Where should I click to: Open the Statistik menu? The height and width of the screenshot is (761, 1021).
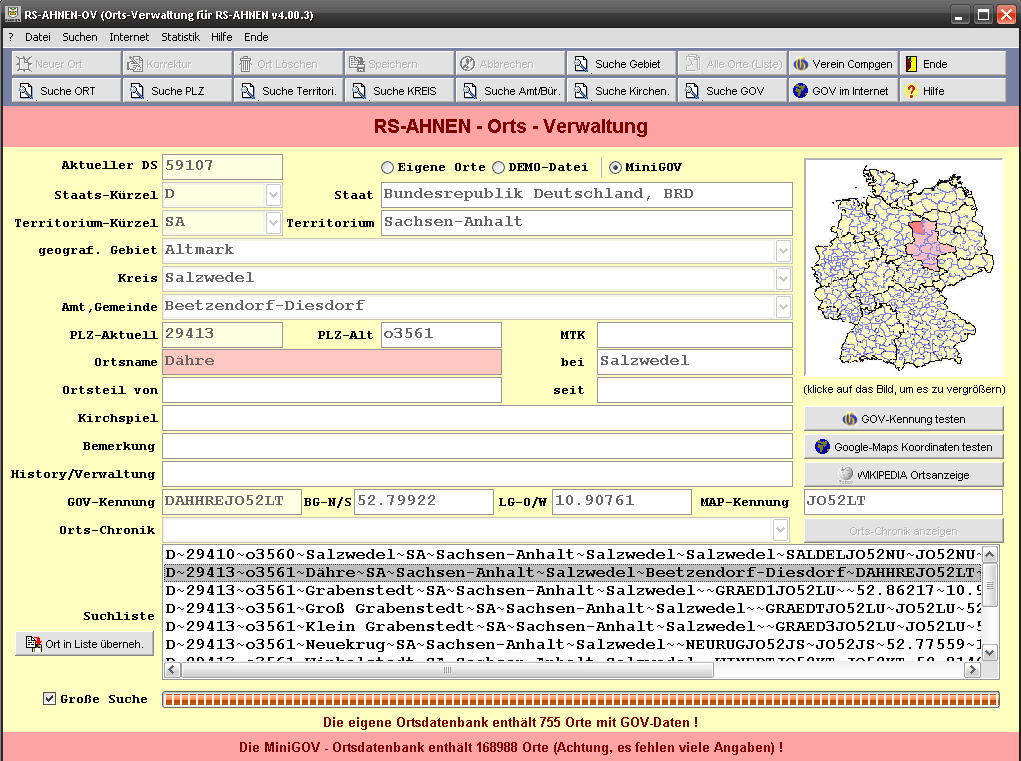coord(180,37)
